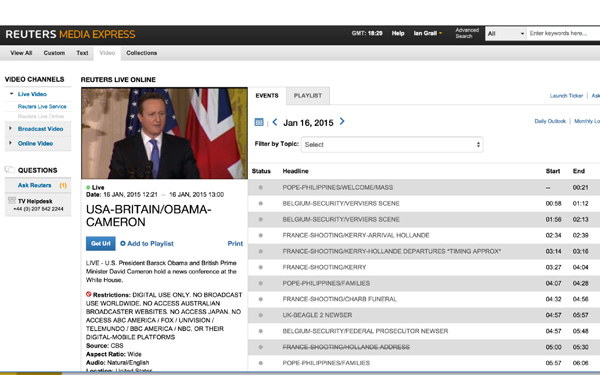Click status dot for FRANCE-SHOOTING/KERRY row

click(261, 267)
